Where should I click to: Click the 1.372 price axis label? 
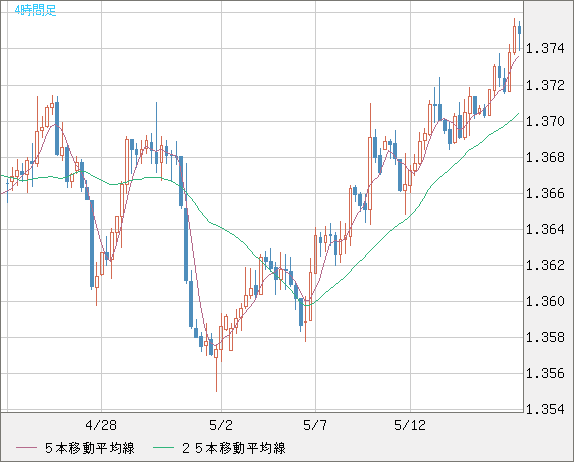(x=545, y=85)
